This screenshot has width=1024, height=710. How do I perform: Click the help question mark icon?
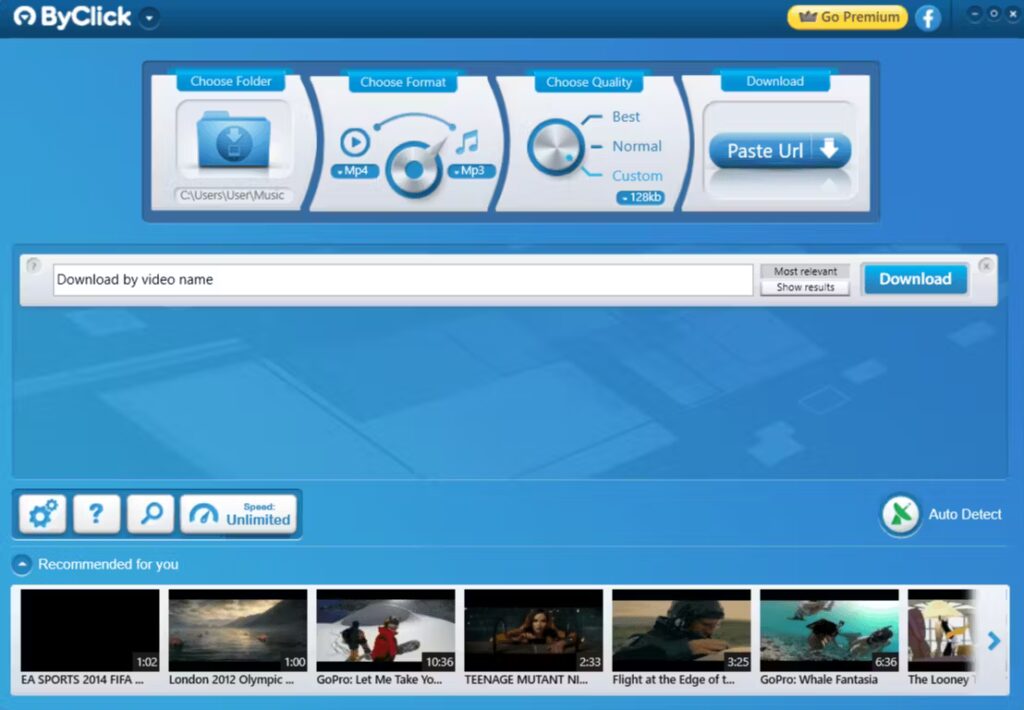[95, 513]
